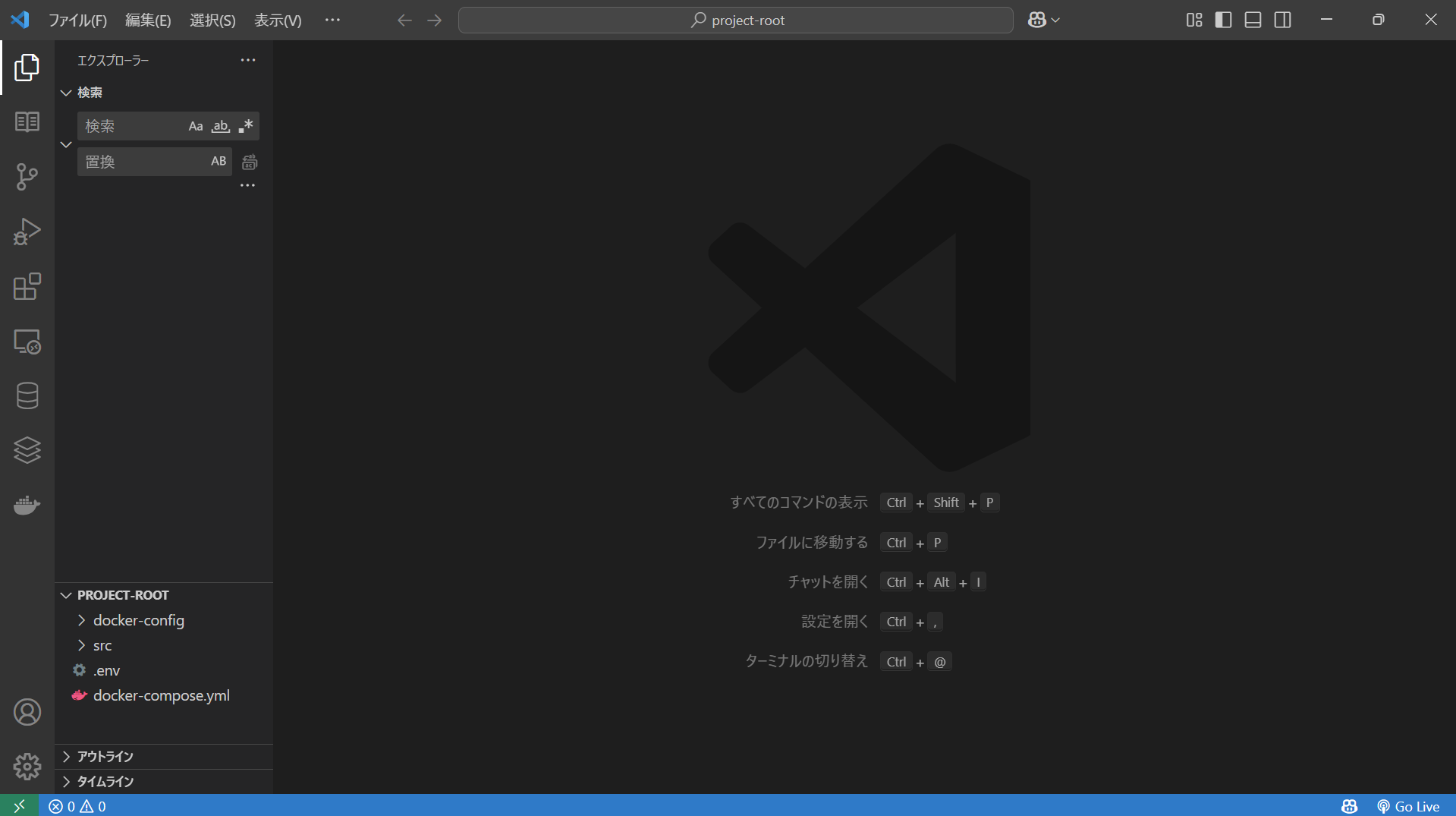
Task: Expand the docker-config folder
Action: tap(81, 620)
